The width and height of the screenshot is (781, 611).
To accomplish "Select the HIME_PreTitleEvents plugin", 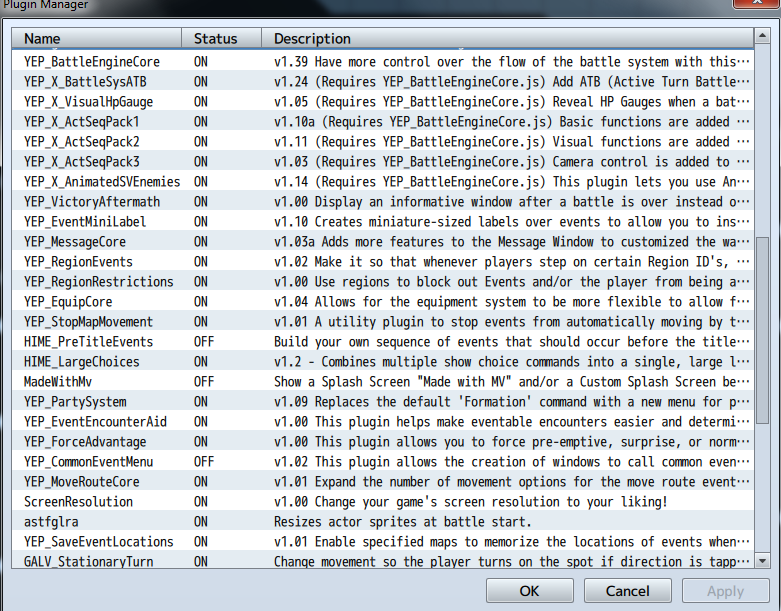I will click(x=383, y=342).
